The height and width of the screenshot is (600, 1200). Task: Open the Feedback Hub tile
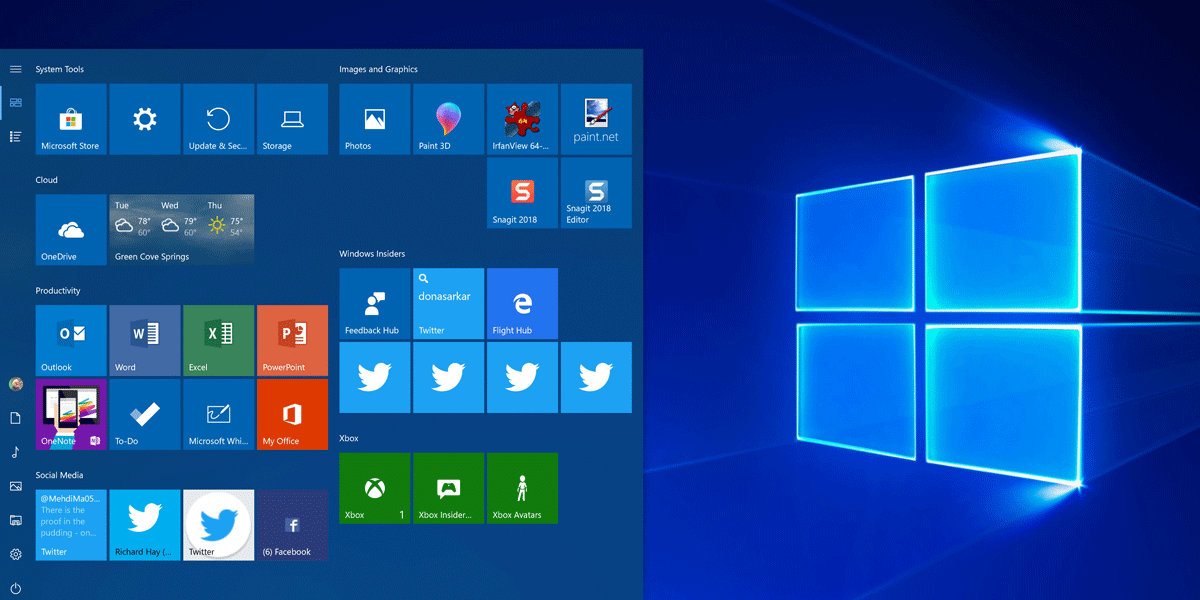(x=374, y=303)
